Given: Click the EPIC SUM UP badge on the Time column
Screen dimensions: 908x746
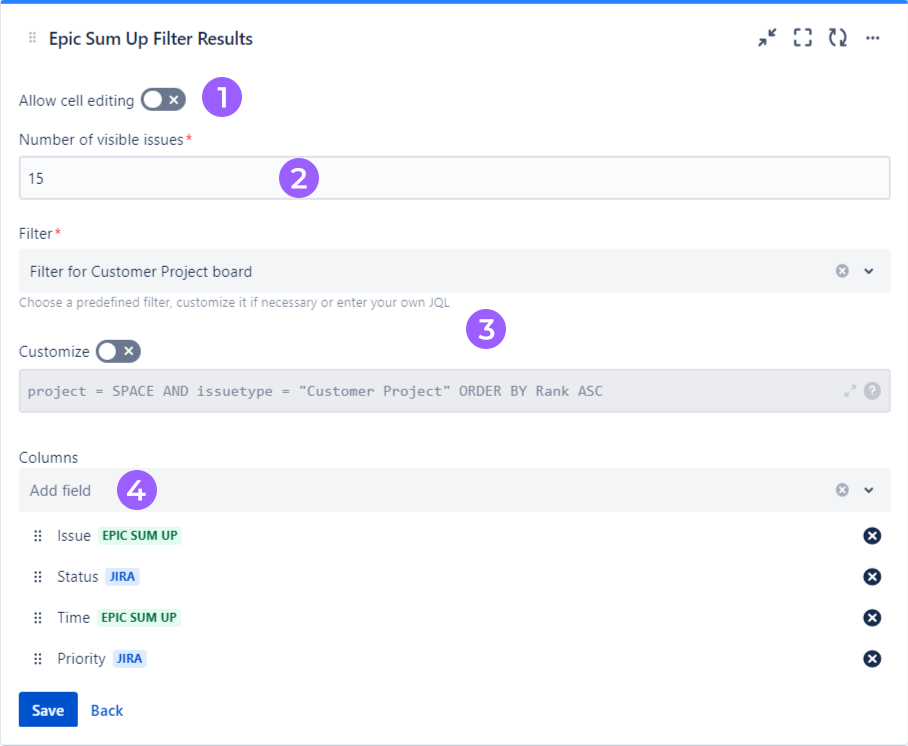Looking at the screenshot, I should click(139, 617).
